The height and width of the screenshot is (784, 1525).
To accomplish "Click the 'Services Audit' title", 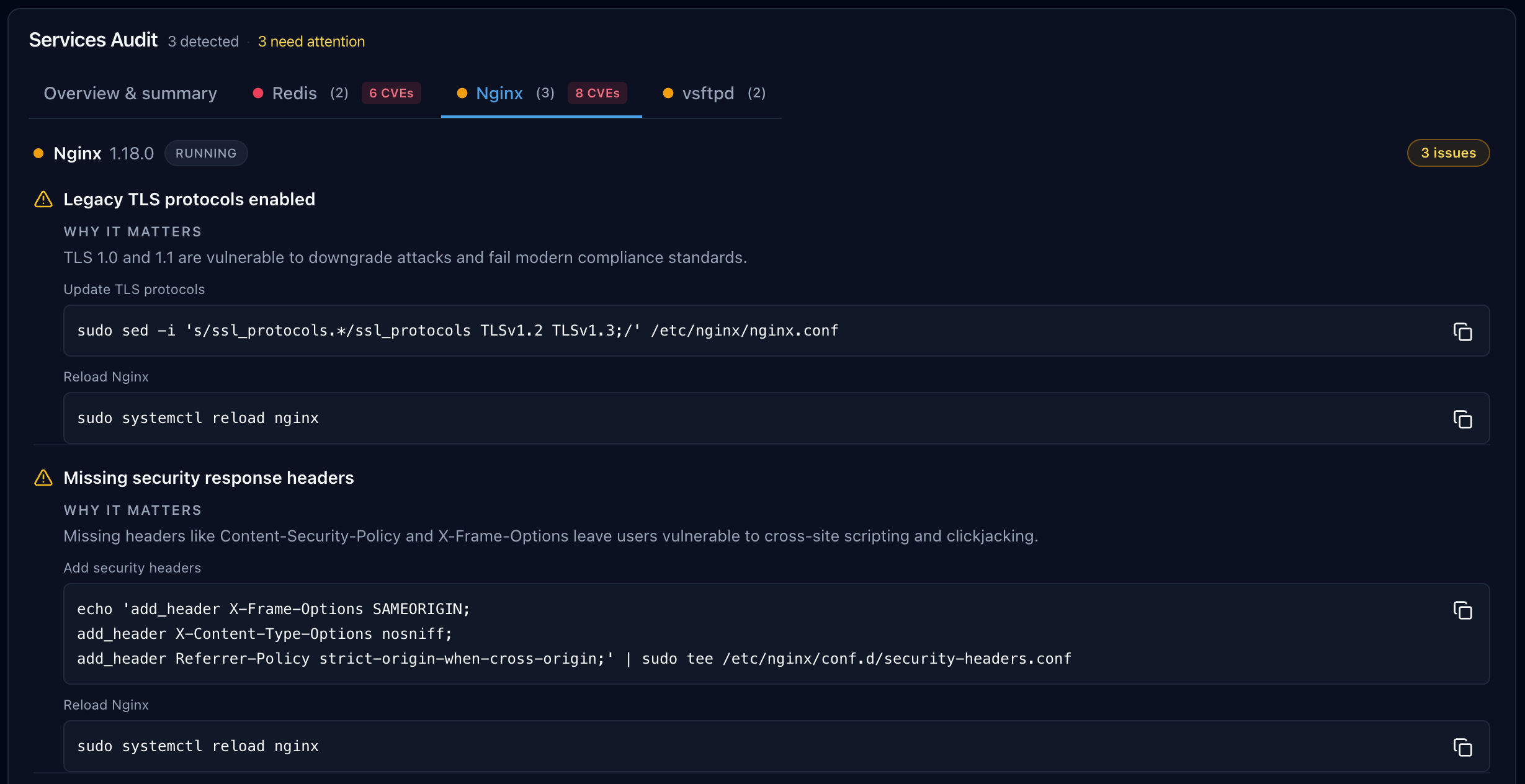I will 93,40.
